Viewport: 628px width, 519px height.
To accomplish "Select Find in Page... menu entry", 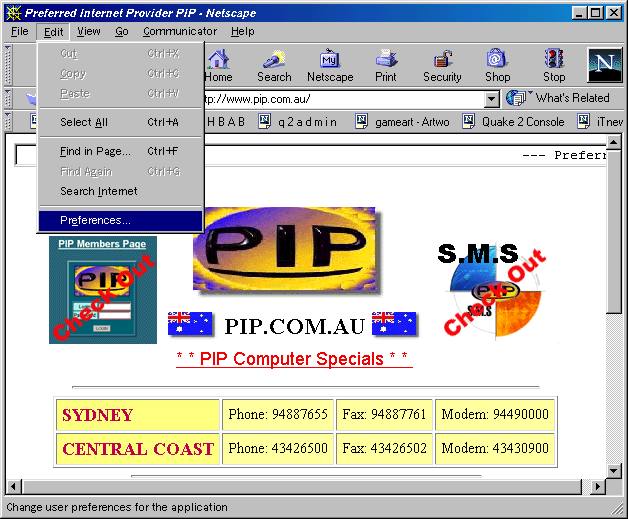I will [95, 151].
